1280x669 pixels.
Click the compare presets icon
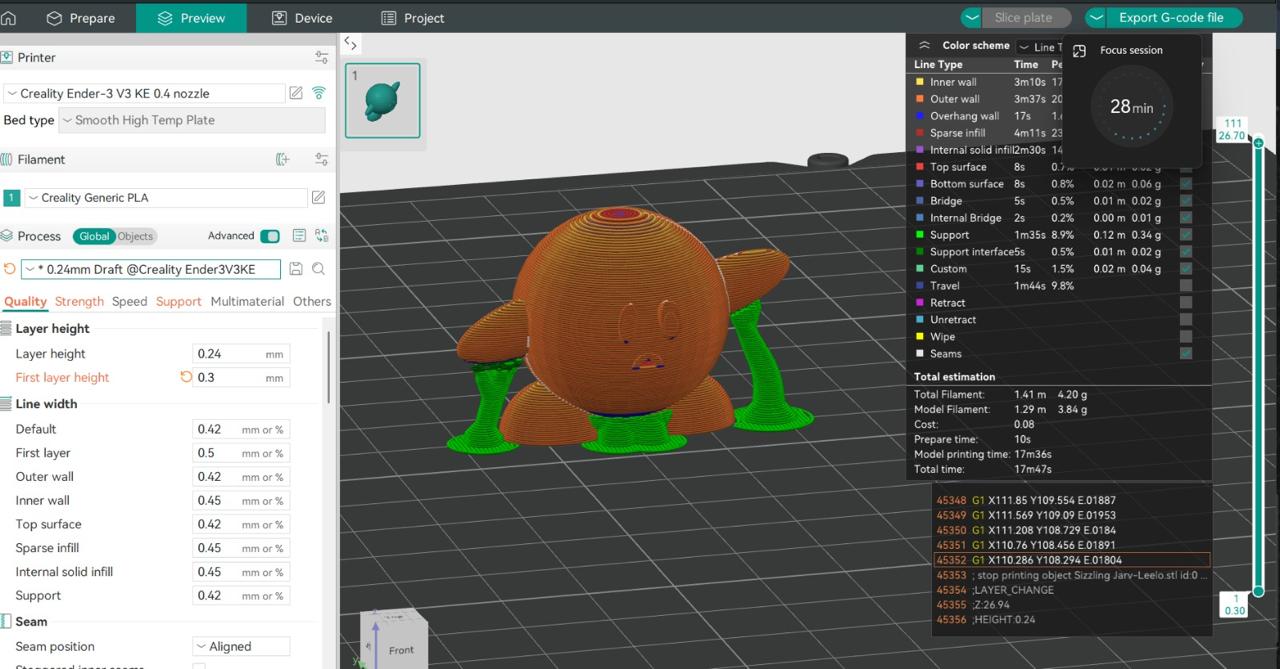321,236
